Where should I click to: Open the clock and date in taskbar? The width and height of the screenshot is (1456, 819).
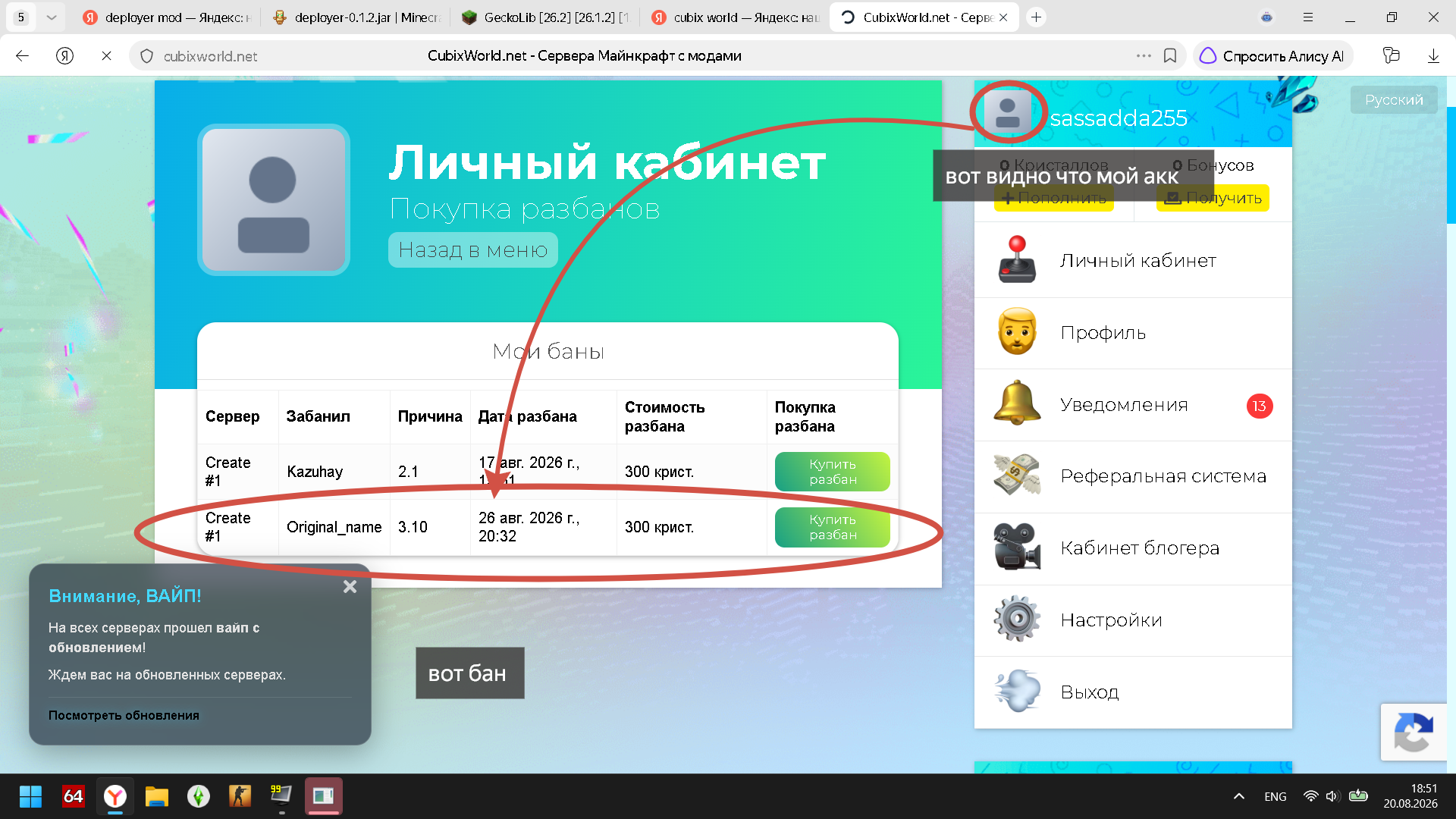(1410, 796)
